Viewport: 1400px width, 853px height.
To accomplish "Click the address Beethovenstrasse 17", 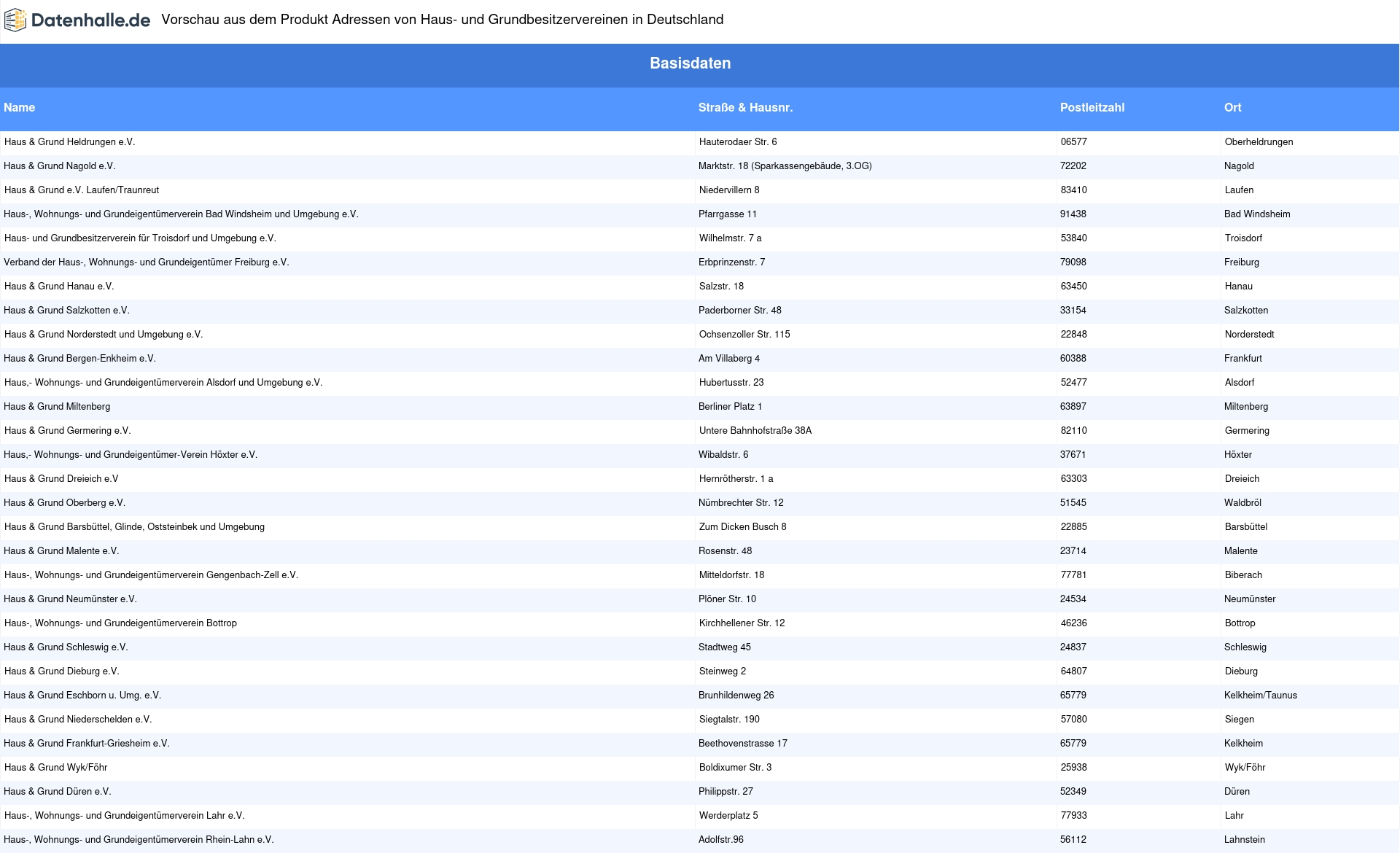I will point(743,744).
